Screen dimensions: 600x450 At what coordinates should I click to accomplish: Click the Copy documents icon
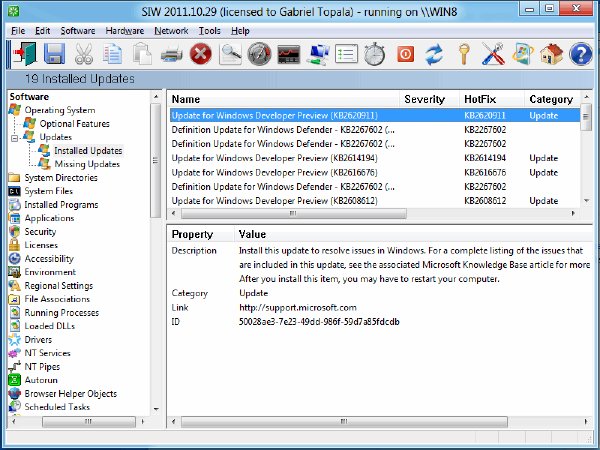112,54
